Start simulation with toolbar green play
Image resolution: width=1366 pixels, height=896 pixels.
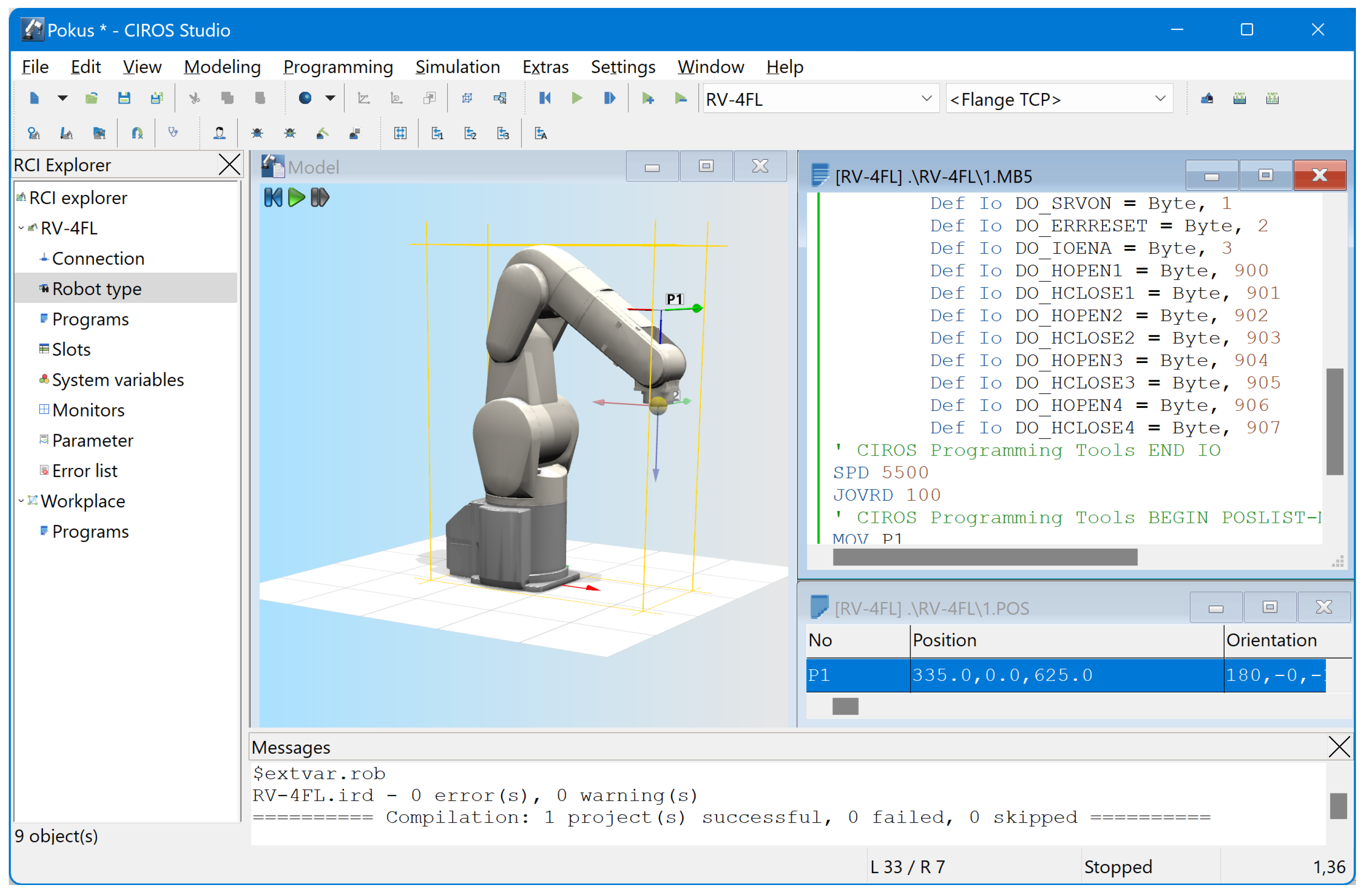coord(577,99)
